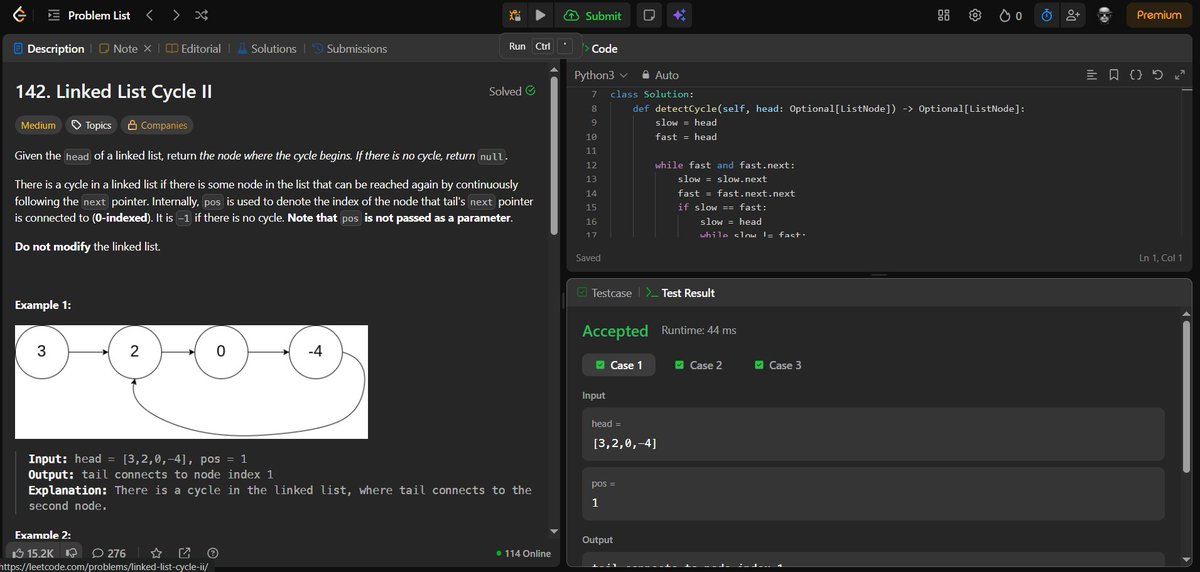Pick a random problem with shuffle icon
1200x572 pixels.
pyautogui.click(x=201, y=15)
